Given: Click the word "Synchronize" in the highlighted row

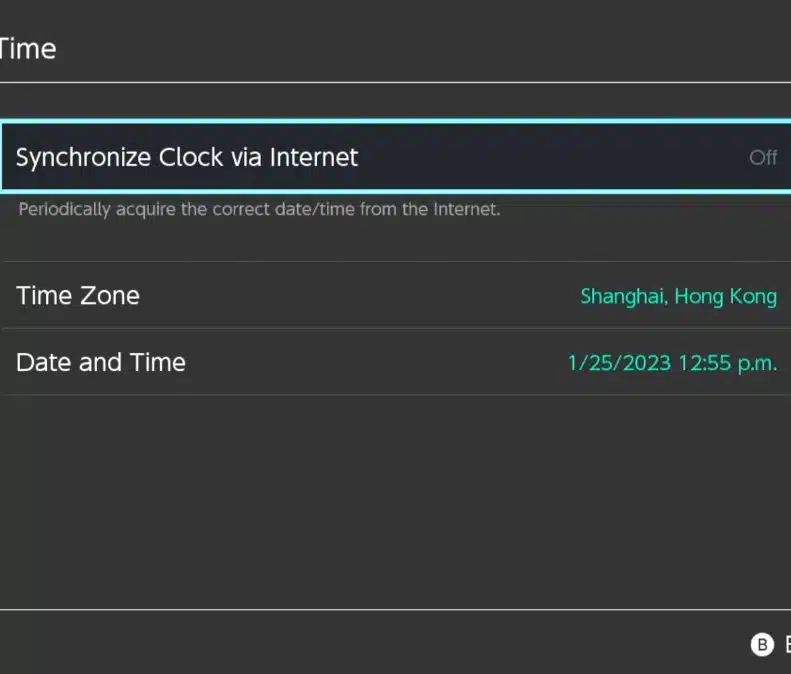Looking at the screenshot, I should (x=85, y=157).
